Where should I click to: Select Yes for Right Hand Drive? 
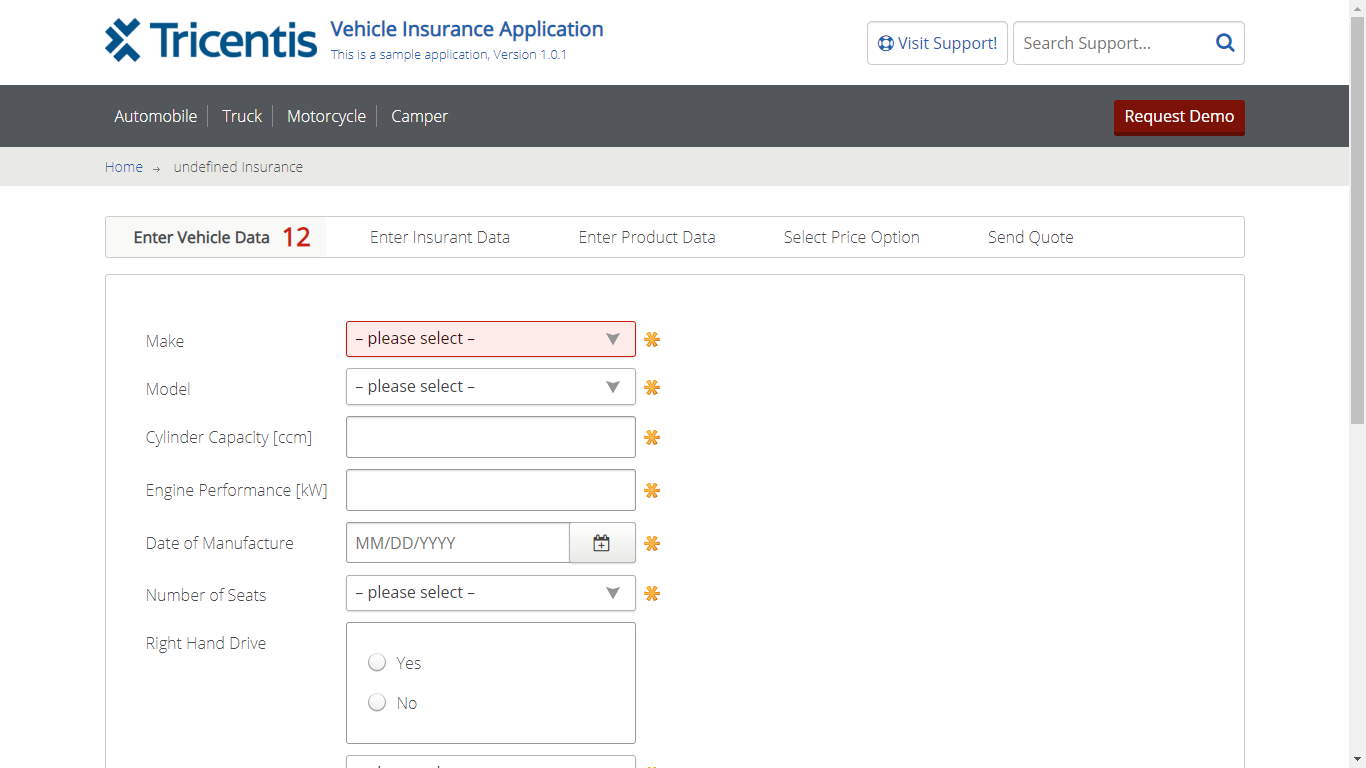377,662
